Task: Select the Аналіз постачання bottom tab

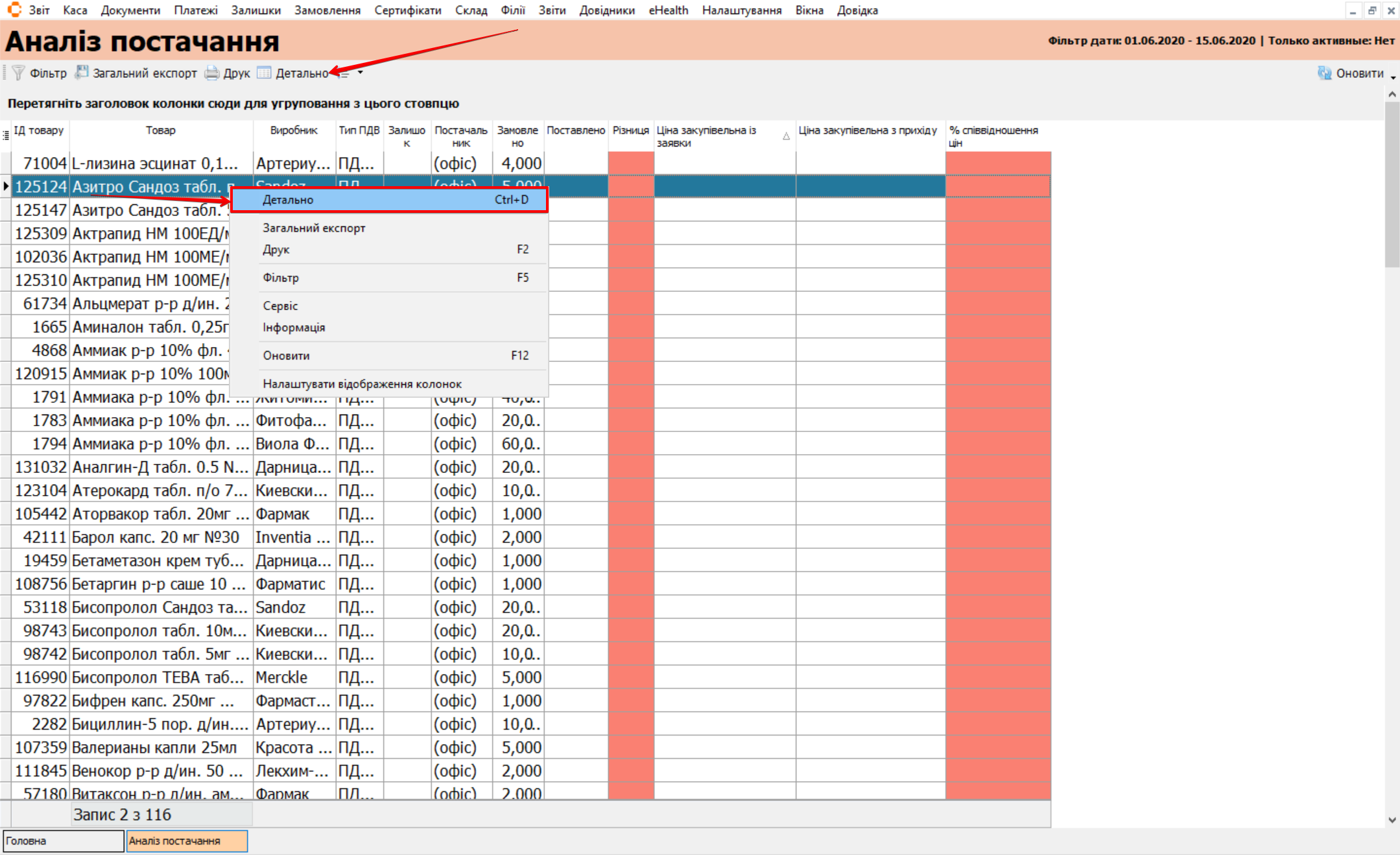Action: (x=187, y=841)
